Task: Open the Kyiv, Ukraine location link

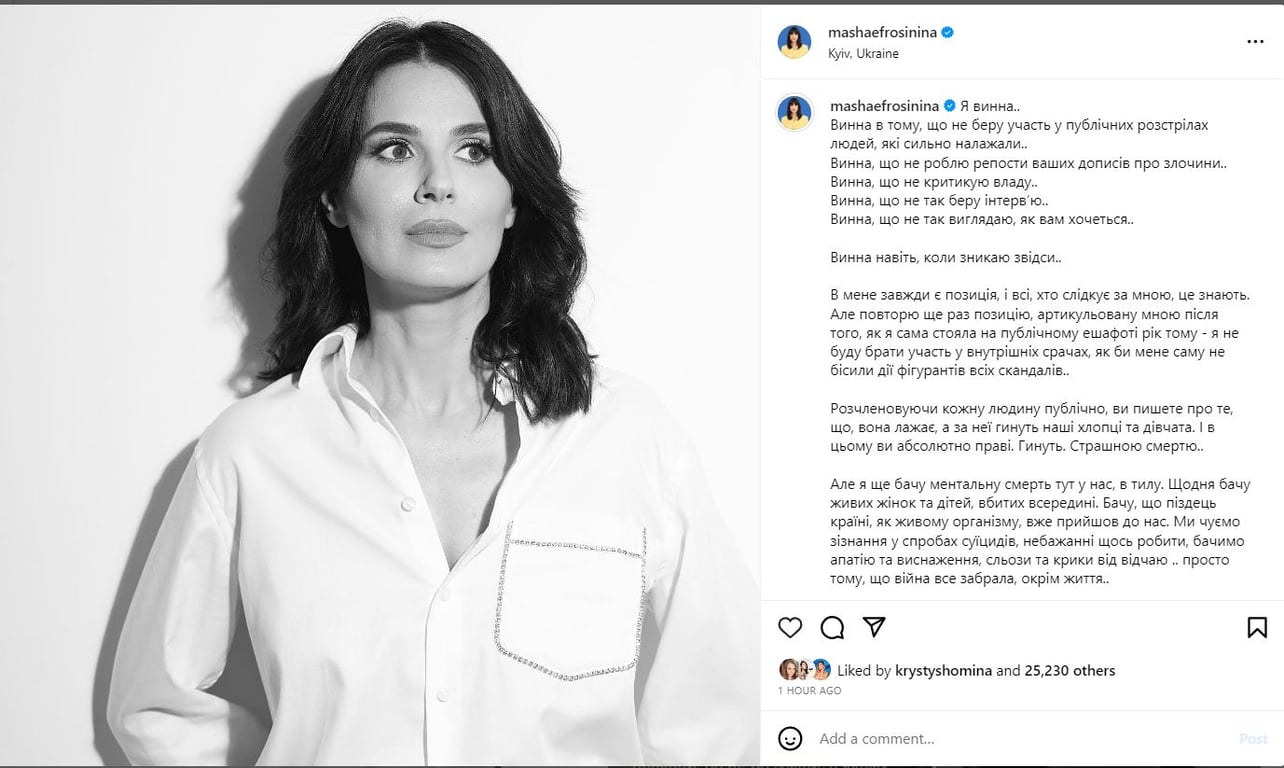Action: tap(863, 54)
